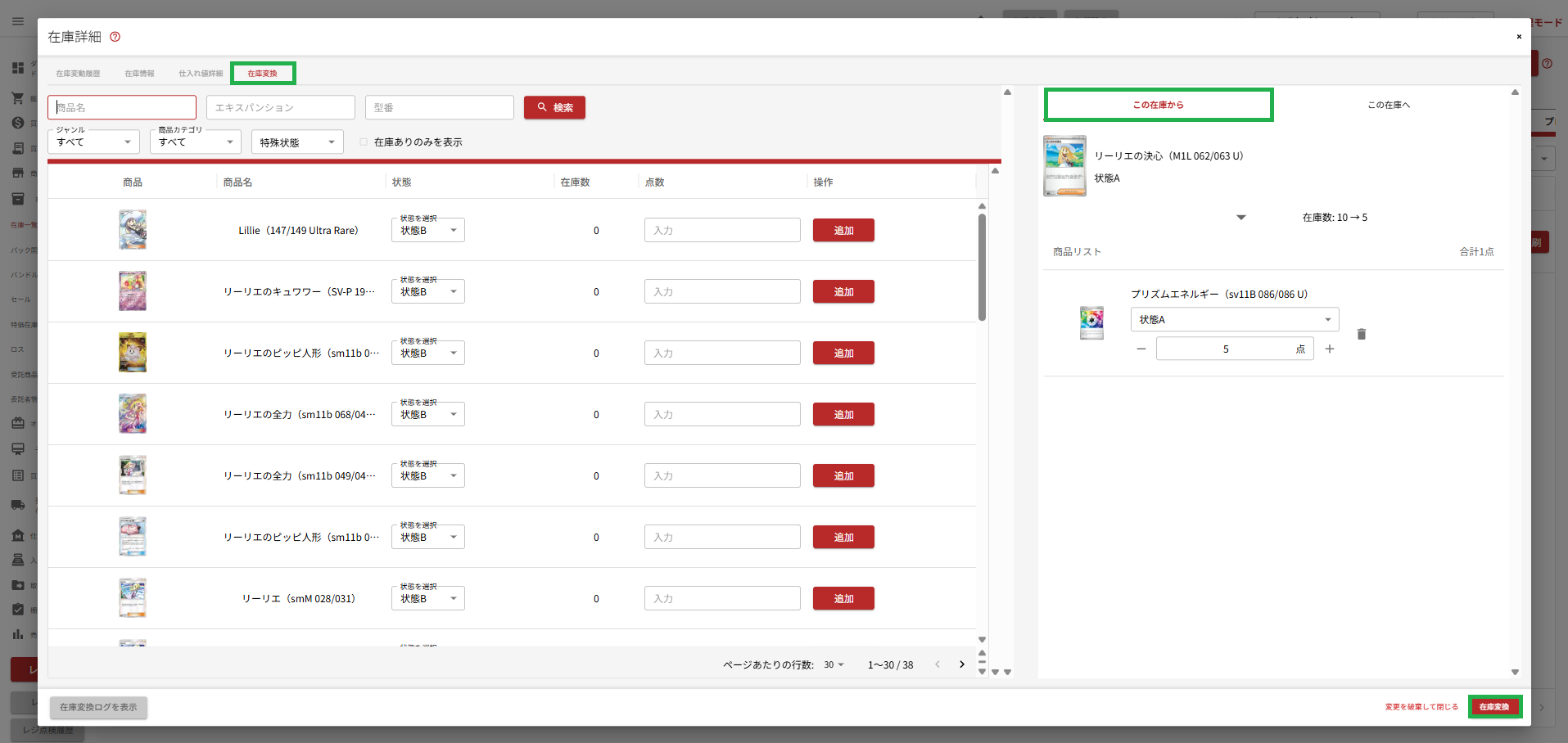
Task: Click 追加 for Lillie Ultra Rare row
Action: 843,231
